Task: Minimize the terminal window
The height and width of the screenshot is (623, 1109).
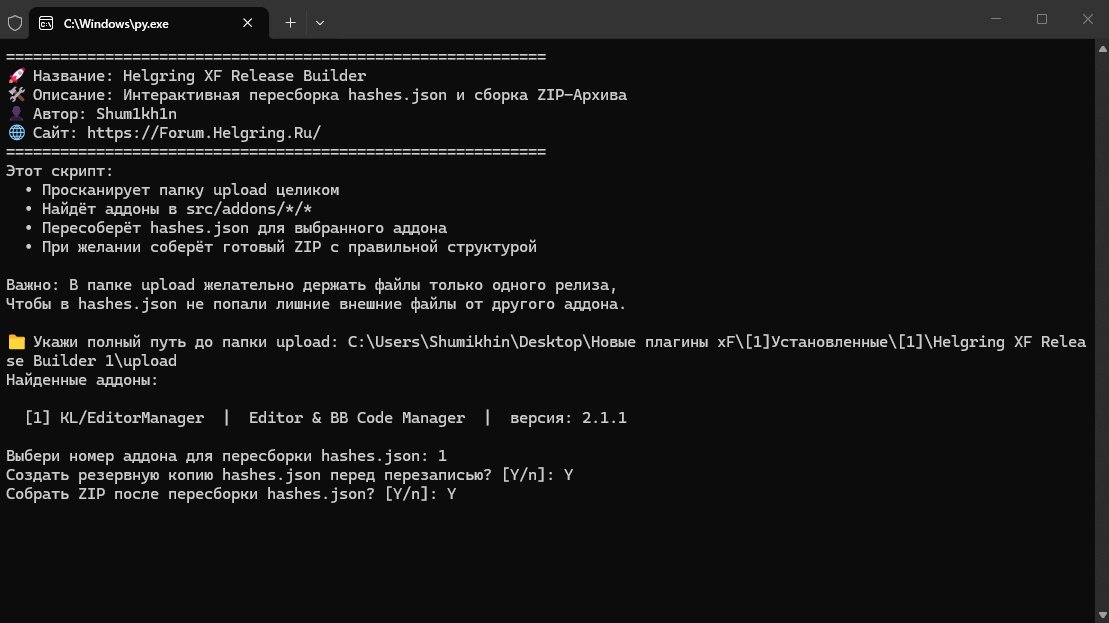Action: [x=996, y=19]
